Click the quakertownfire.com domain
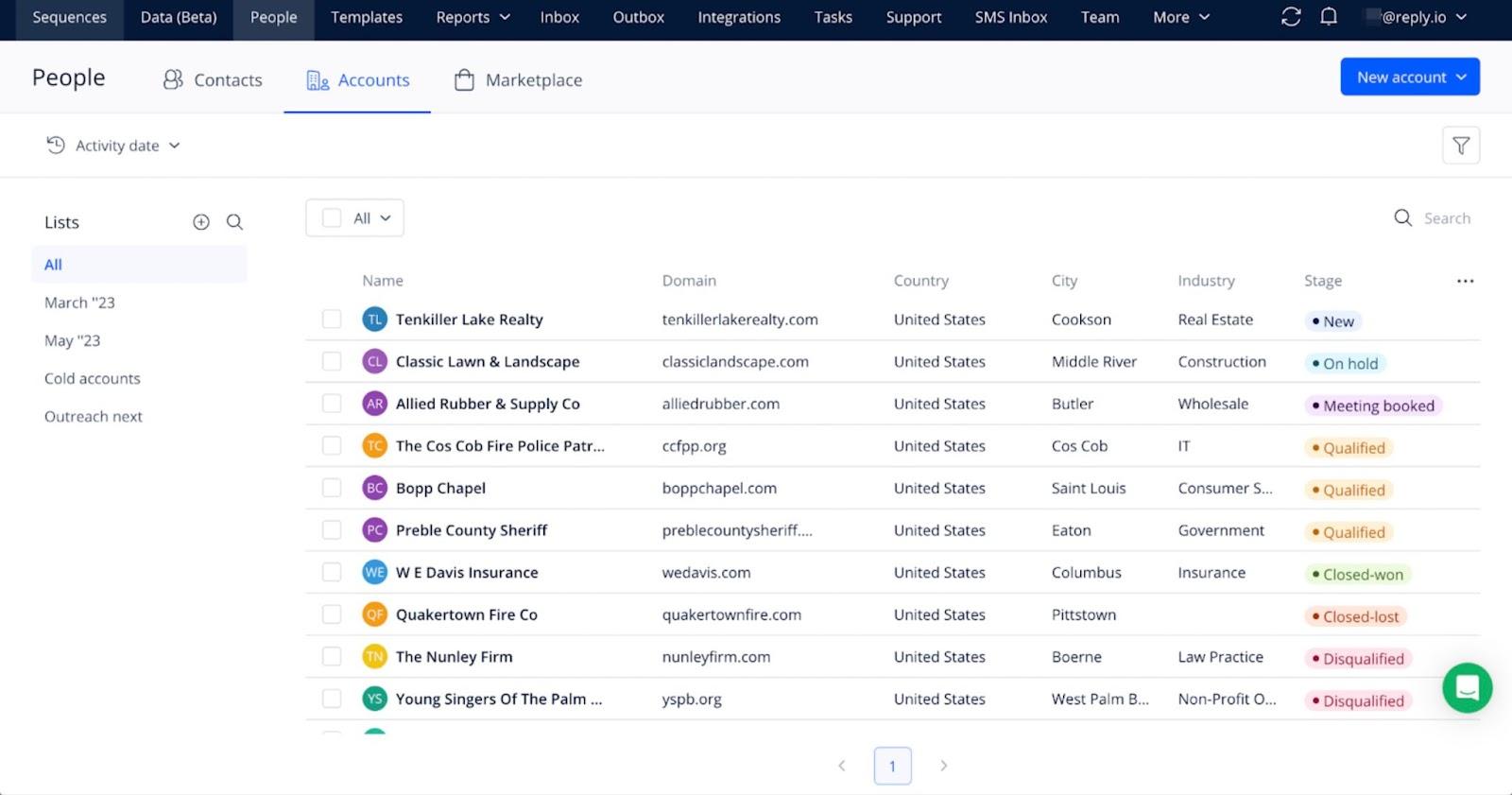 (x=731, y=614)
